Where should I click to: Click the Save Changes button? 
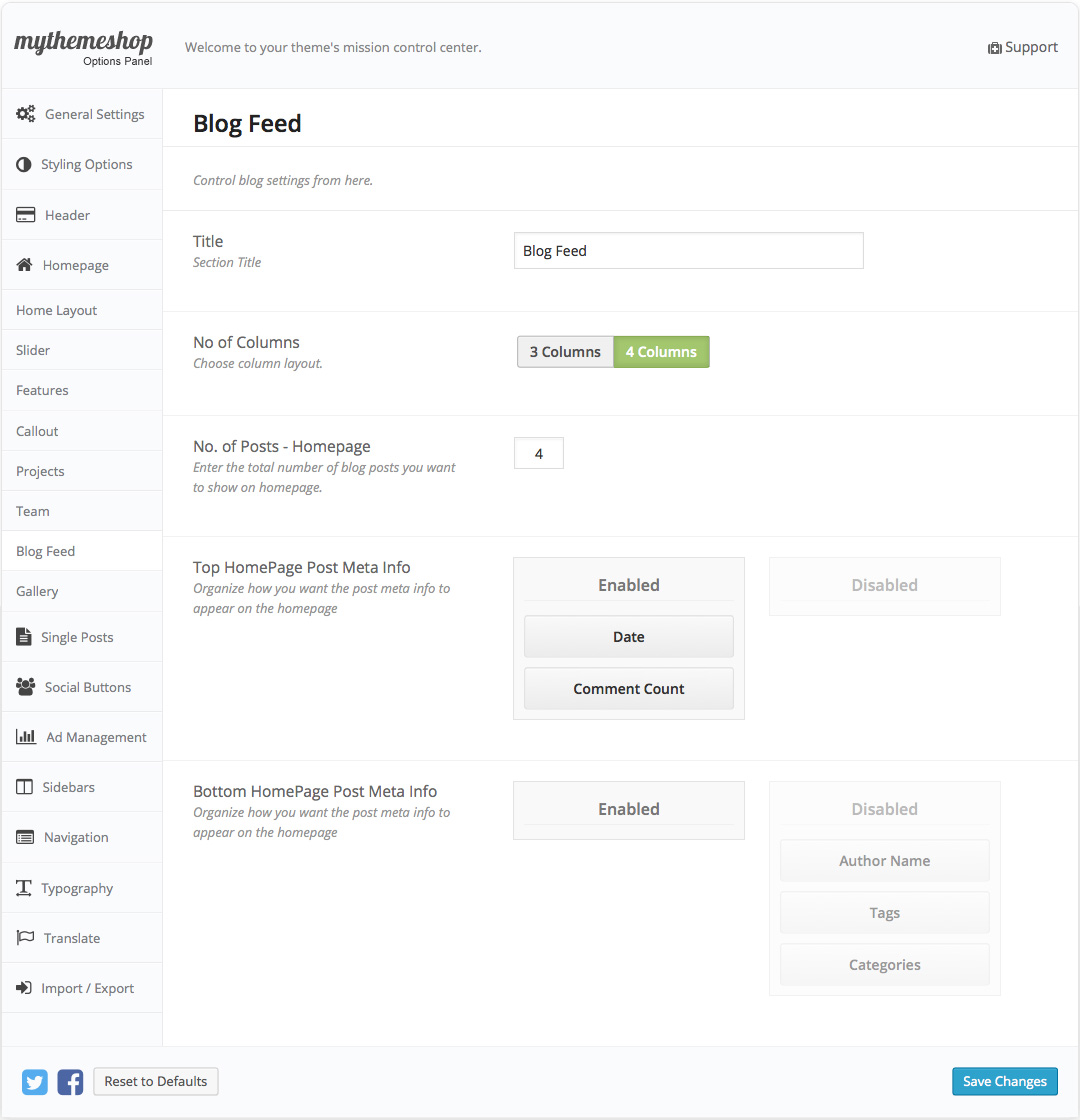tap(1004, 1081)
